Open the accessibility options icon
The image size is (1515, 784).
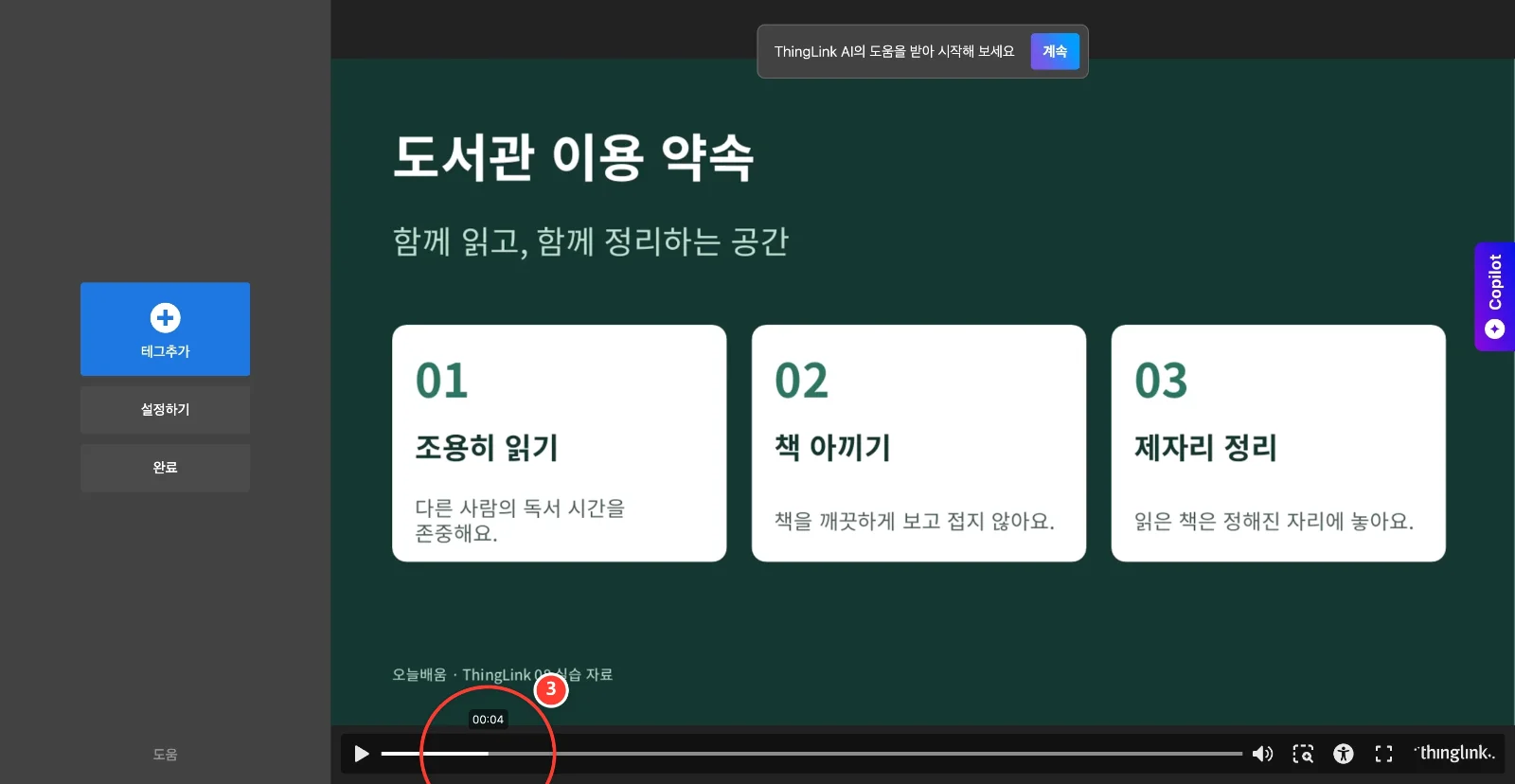tap(1343, 754)
